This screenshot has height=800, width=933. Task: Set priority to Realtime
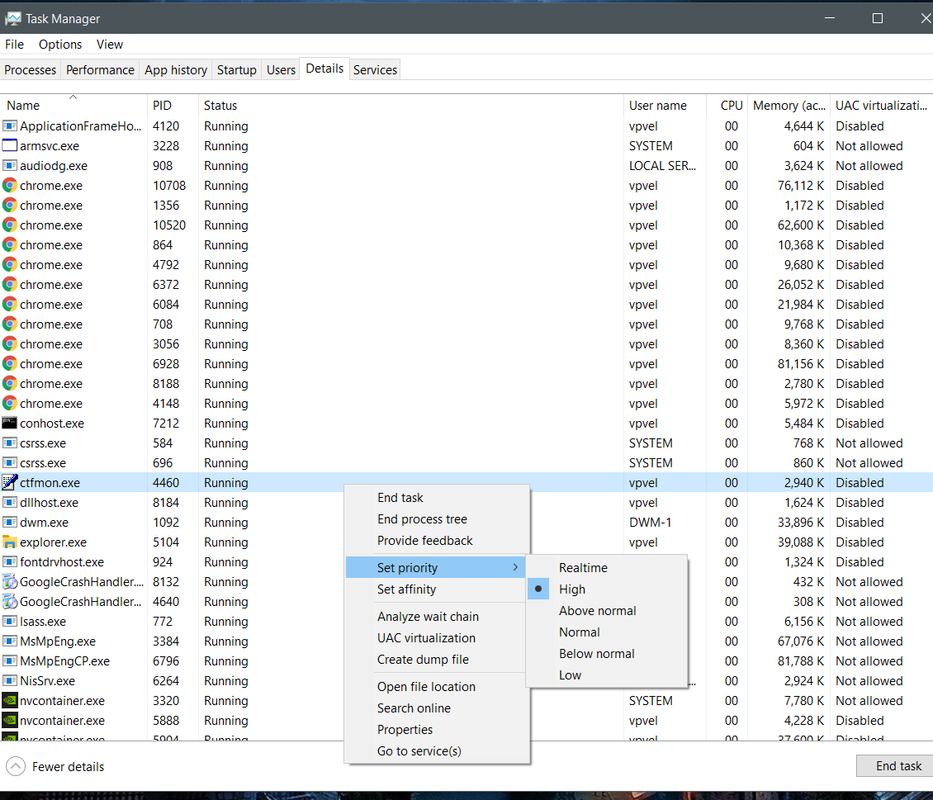(x=607, y=567)
